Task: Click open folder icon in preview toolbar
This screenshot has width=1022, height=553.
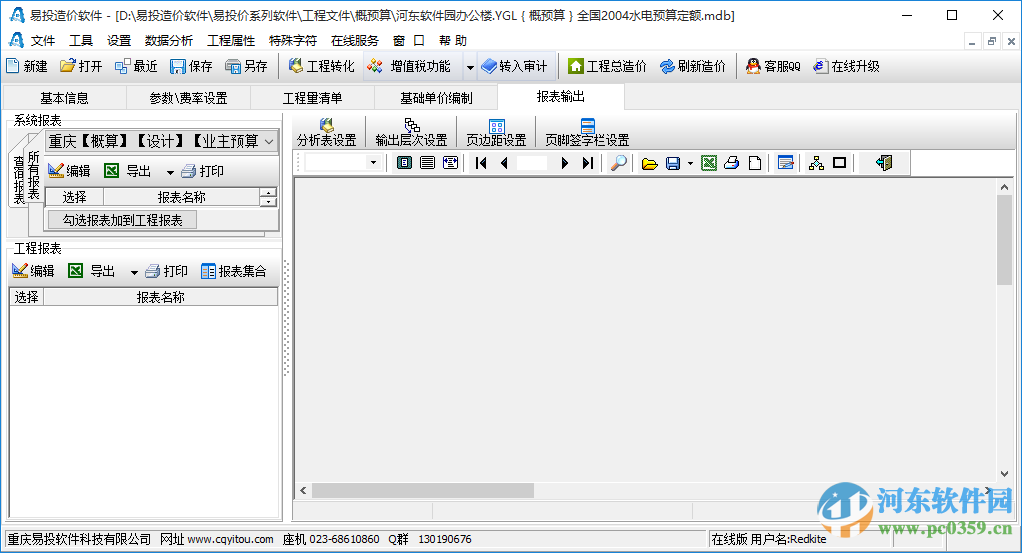Action: click(649, 163)
